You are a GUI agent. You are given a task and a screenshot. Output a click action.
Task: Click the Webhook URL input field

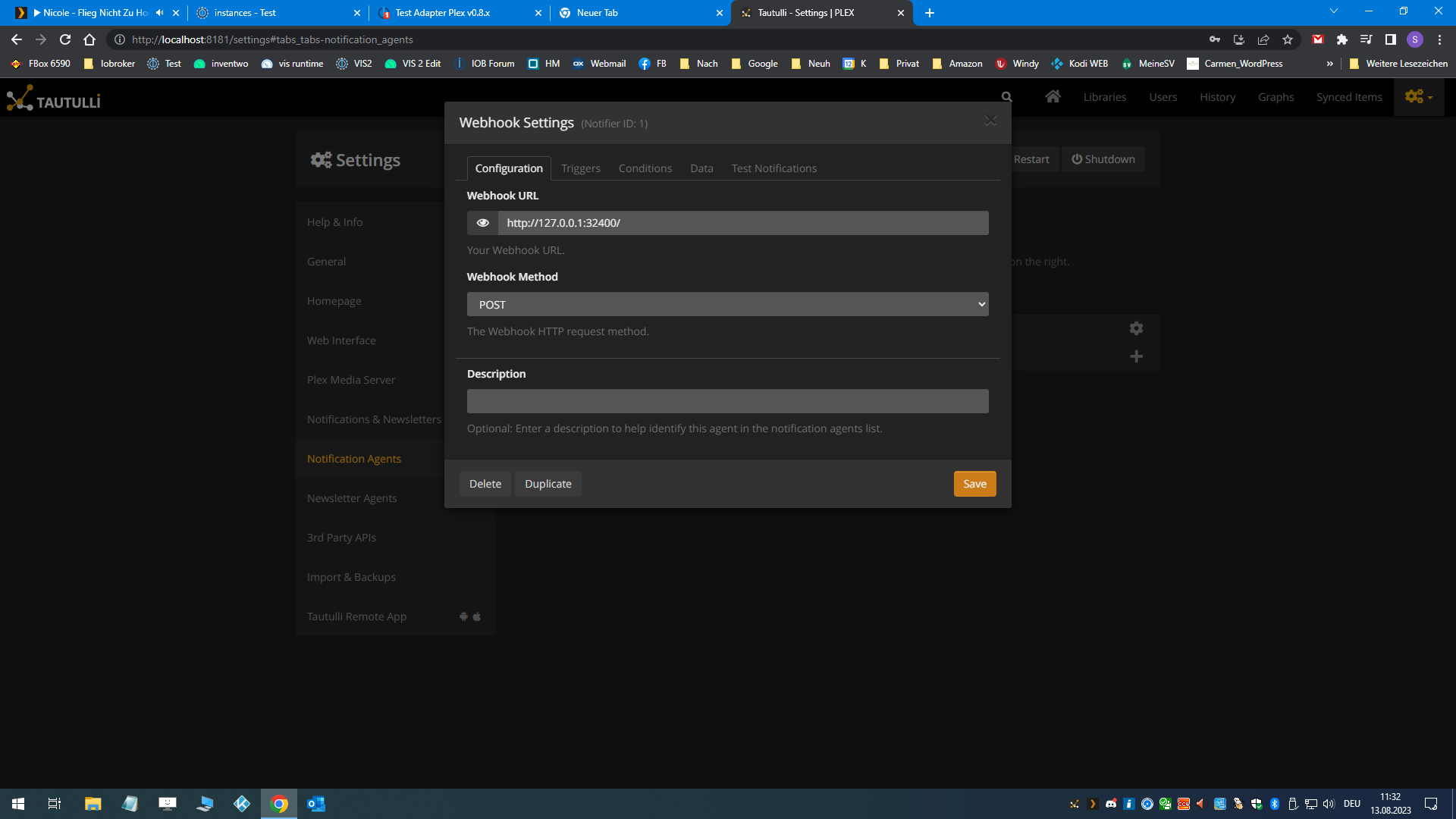tap(743, 223)
